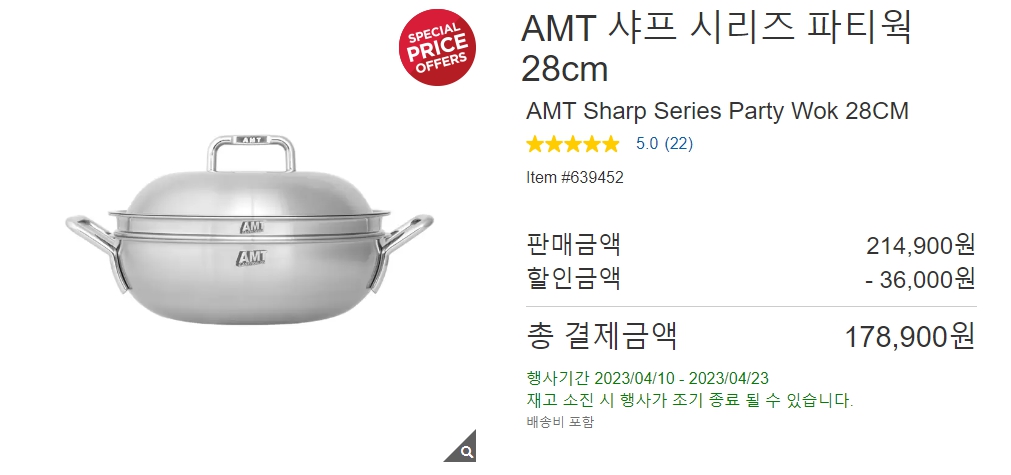Click the last yellow star in rating

pyautogui.click(x=610, y=144)
